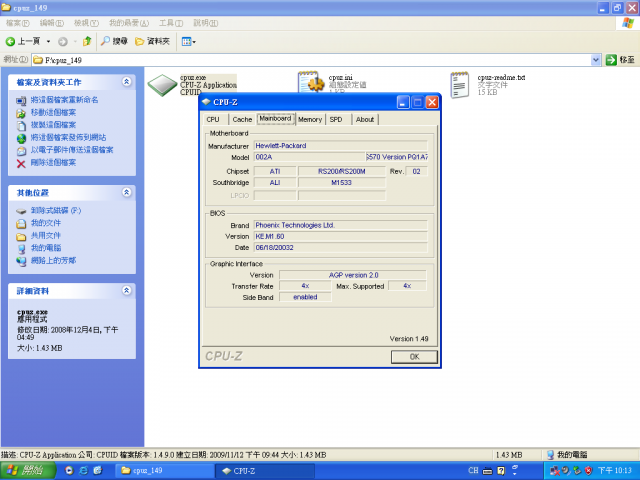Click E-mail this file link
Image resolution: width=640 pixels, height=480 pixels.
[x=72, y=150]
